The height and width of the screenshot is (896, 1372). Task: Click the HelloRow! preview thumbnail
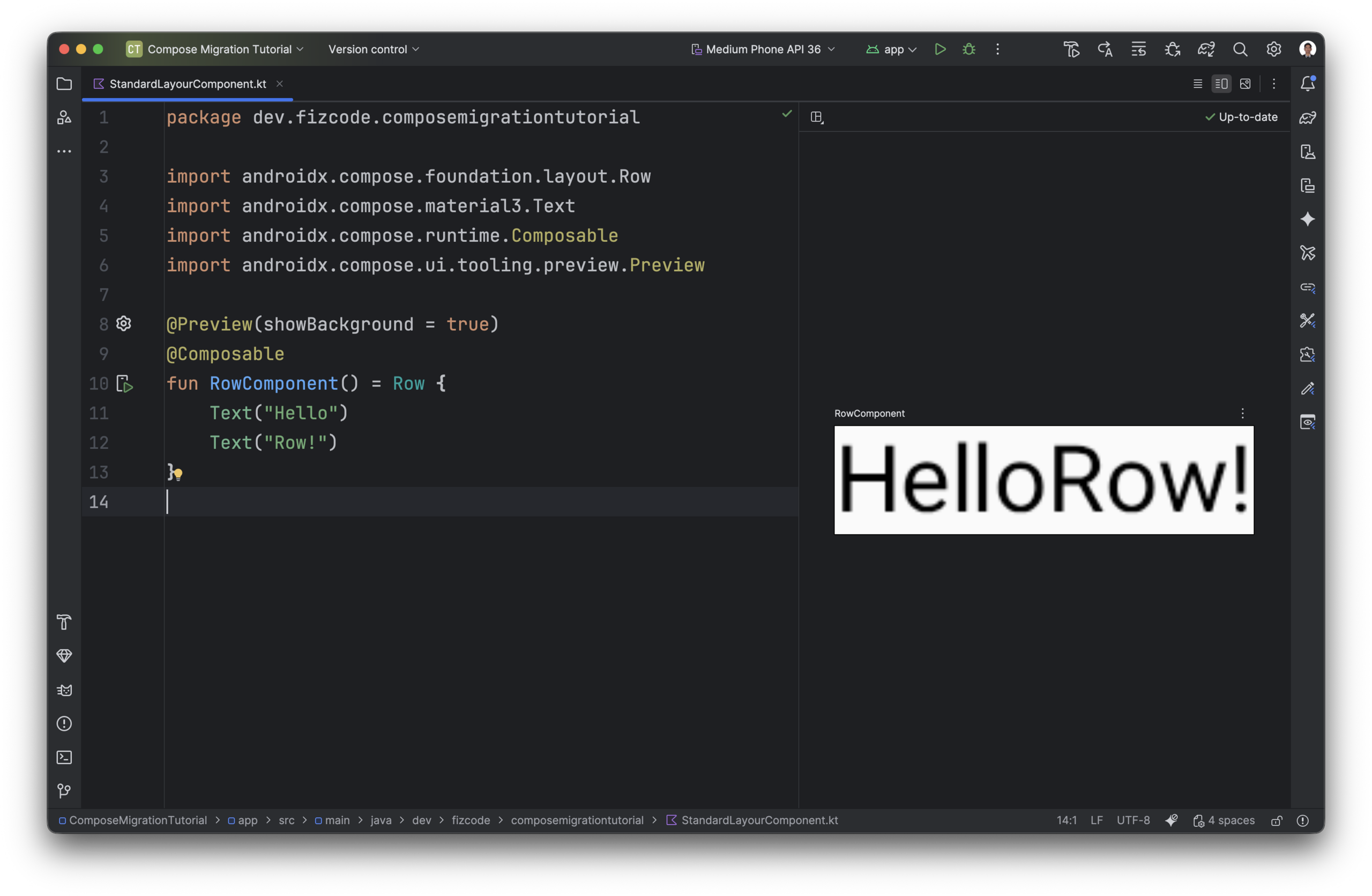(1043, 480)
